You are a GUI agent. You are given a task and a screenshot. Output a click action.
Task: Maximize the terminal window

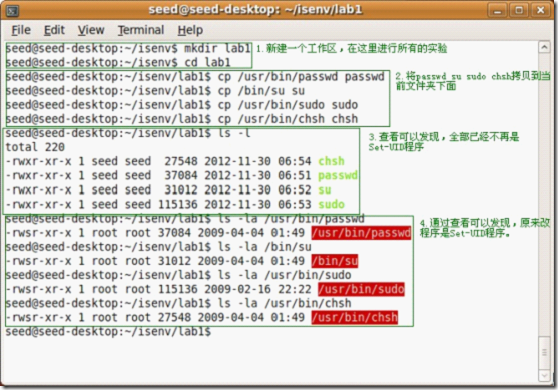(519, 10)
